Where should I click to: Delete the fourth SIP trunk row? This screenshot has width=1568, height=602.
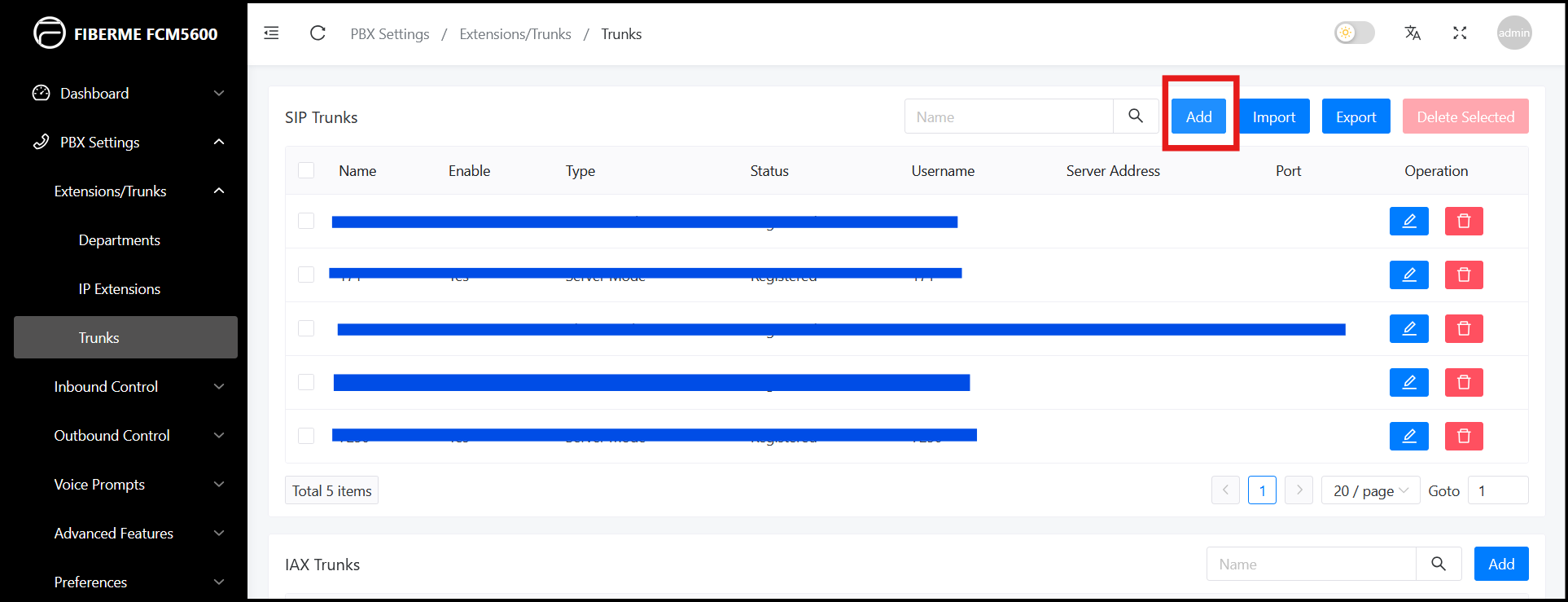pos(1464,382)
